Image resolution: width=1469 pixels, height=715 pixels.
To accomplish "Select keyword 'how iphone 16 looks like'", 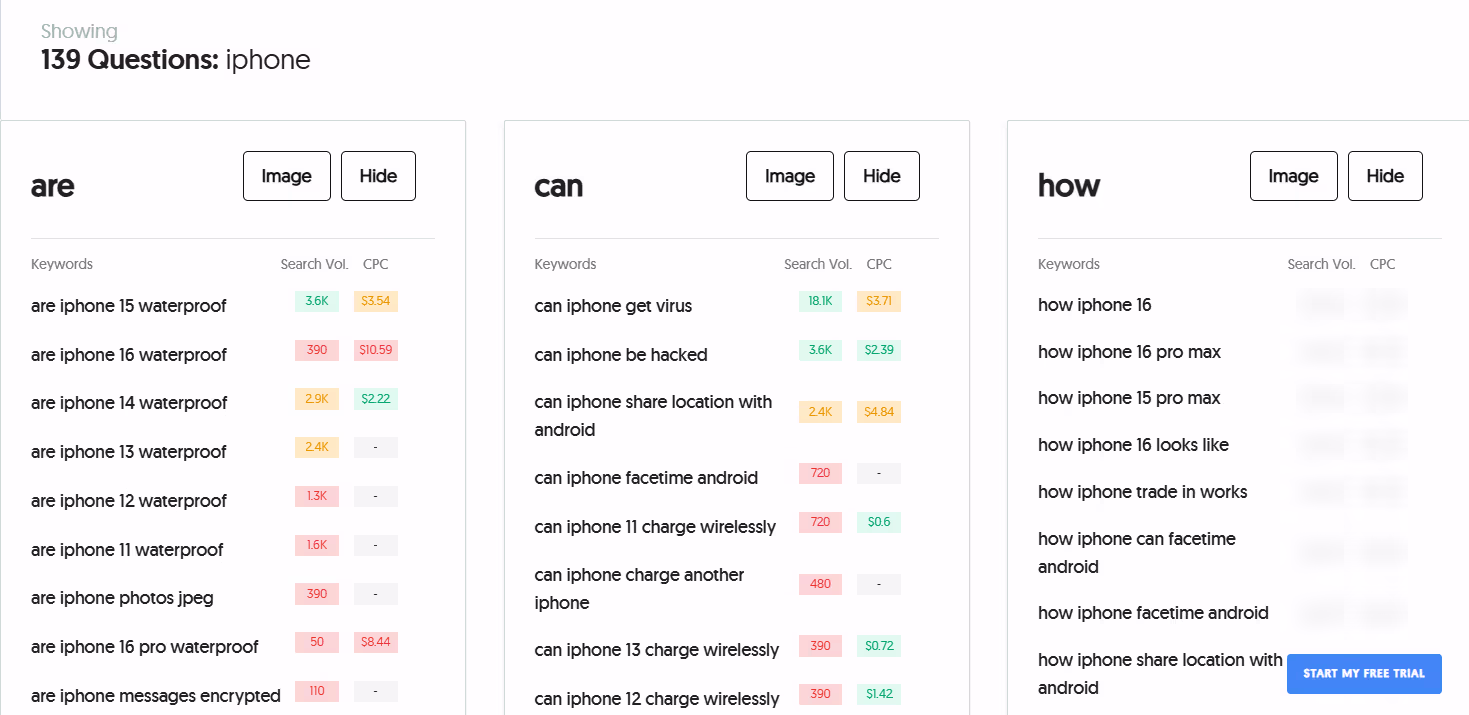I will [x=1133, y=445].
